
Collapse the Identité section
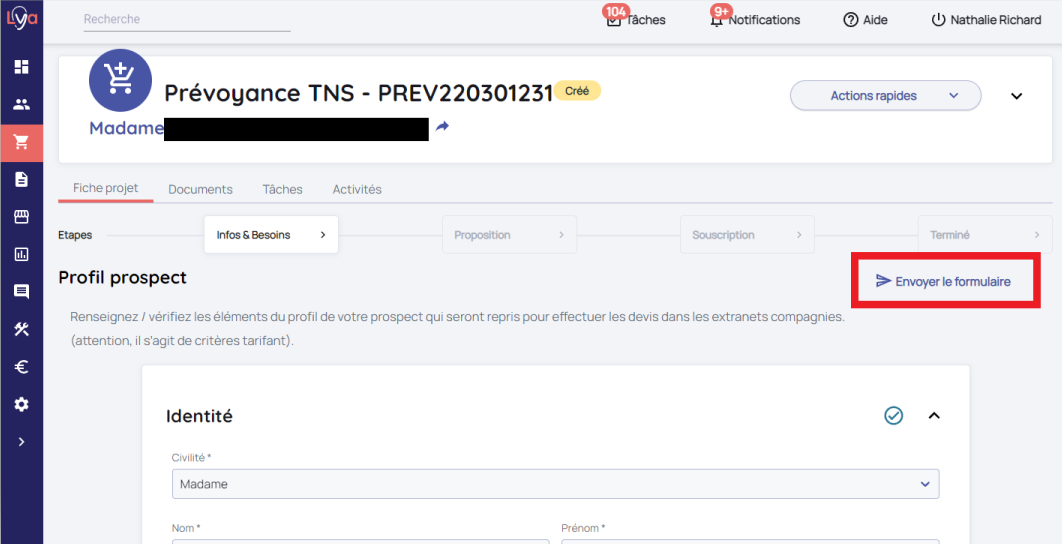pos(934,415)
